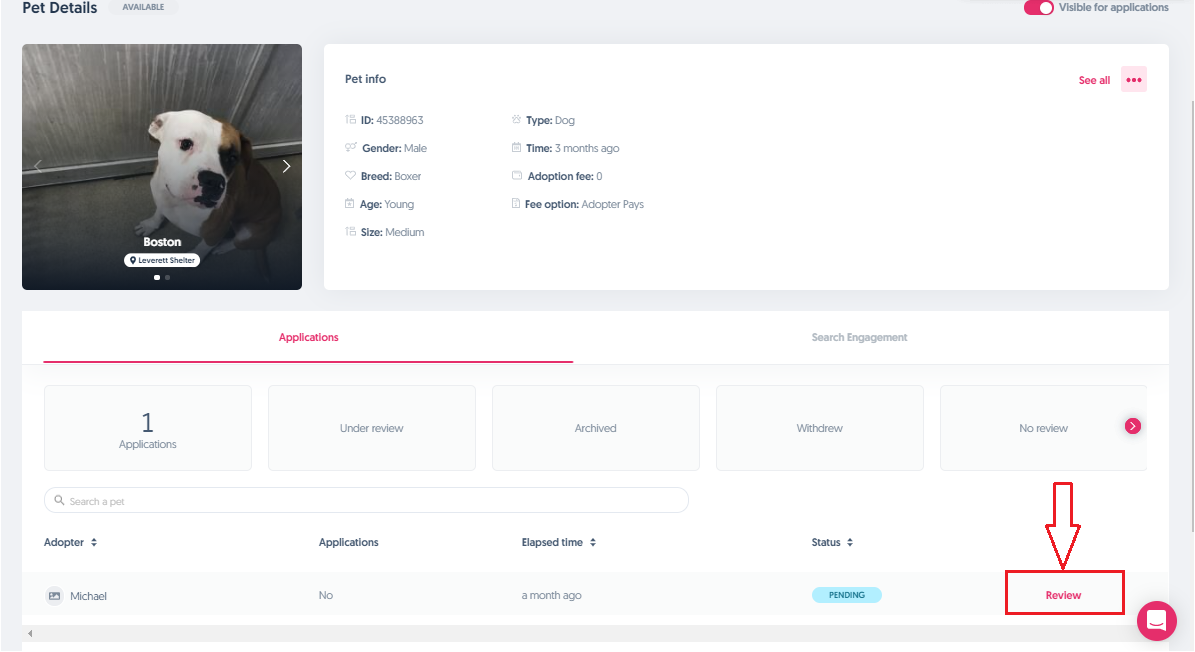This screenshot has width=1195, height=652.
Task: Toggle Visible for applications switch
Action: pos(1038,8)
